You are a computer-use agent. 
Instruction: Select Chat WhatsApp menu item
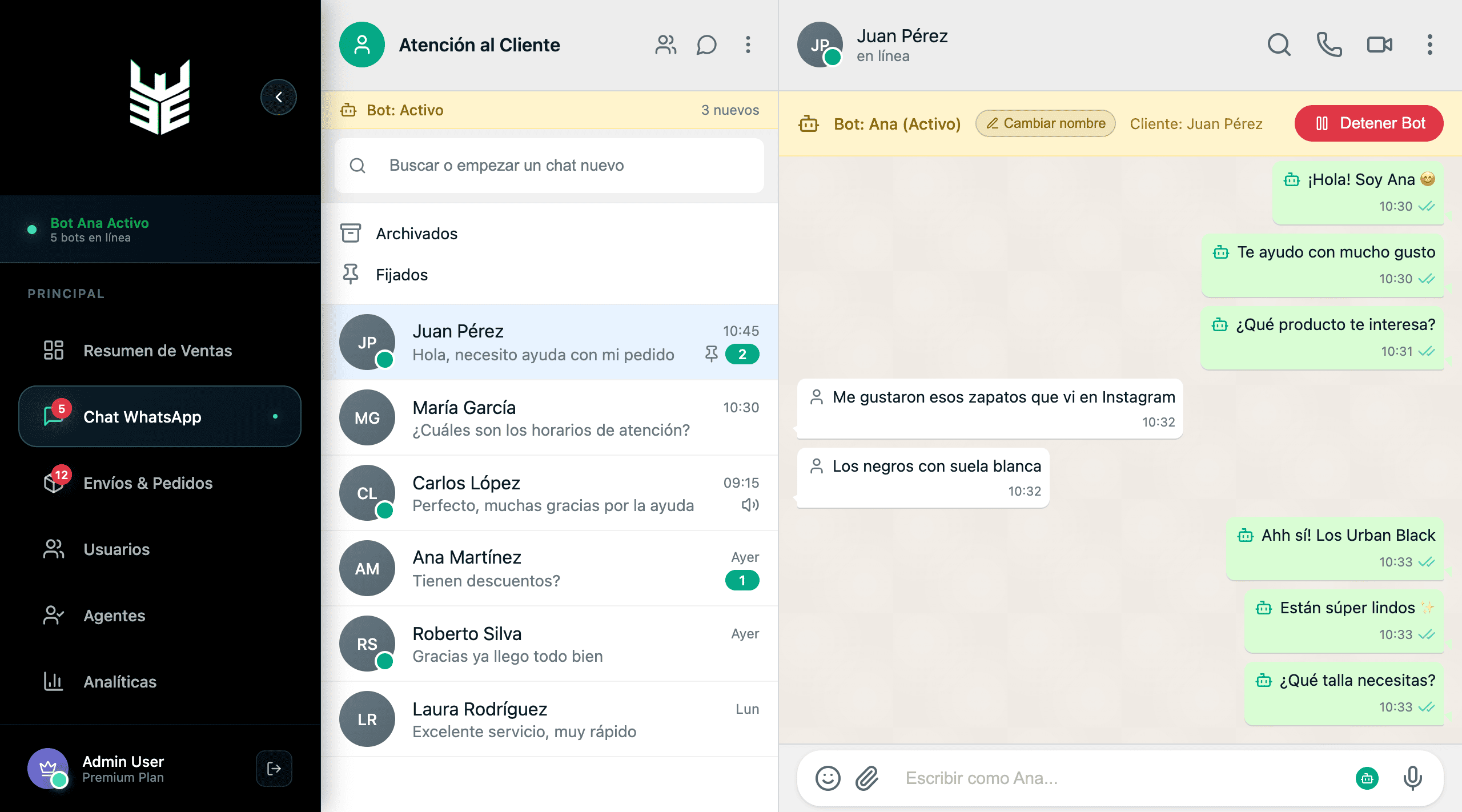[x=160, y=416]
